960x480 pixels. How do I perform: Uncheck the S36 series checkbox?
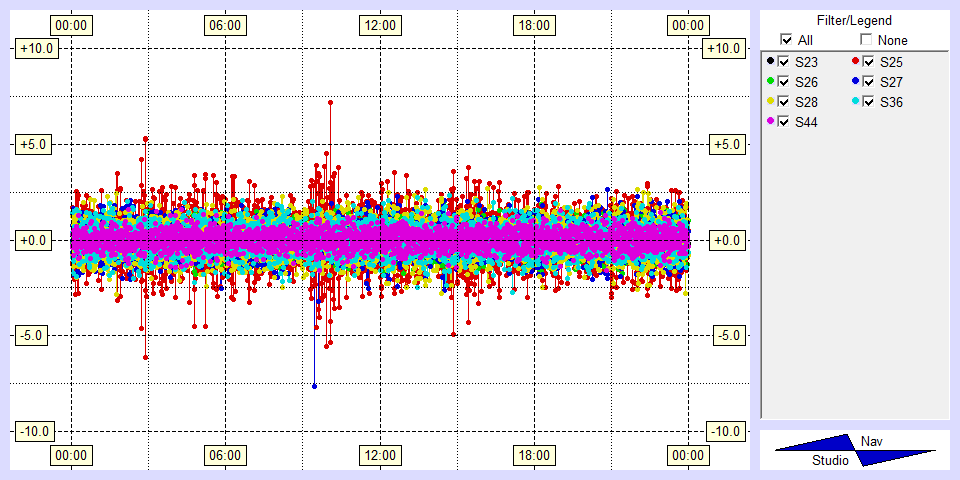(x=869, y=102)
